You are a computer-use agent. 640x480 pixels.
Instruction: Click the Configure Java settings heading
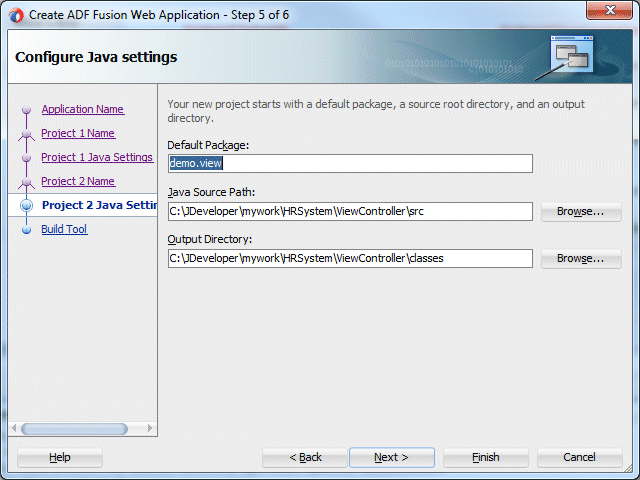click(x=96, y=57)
